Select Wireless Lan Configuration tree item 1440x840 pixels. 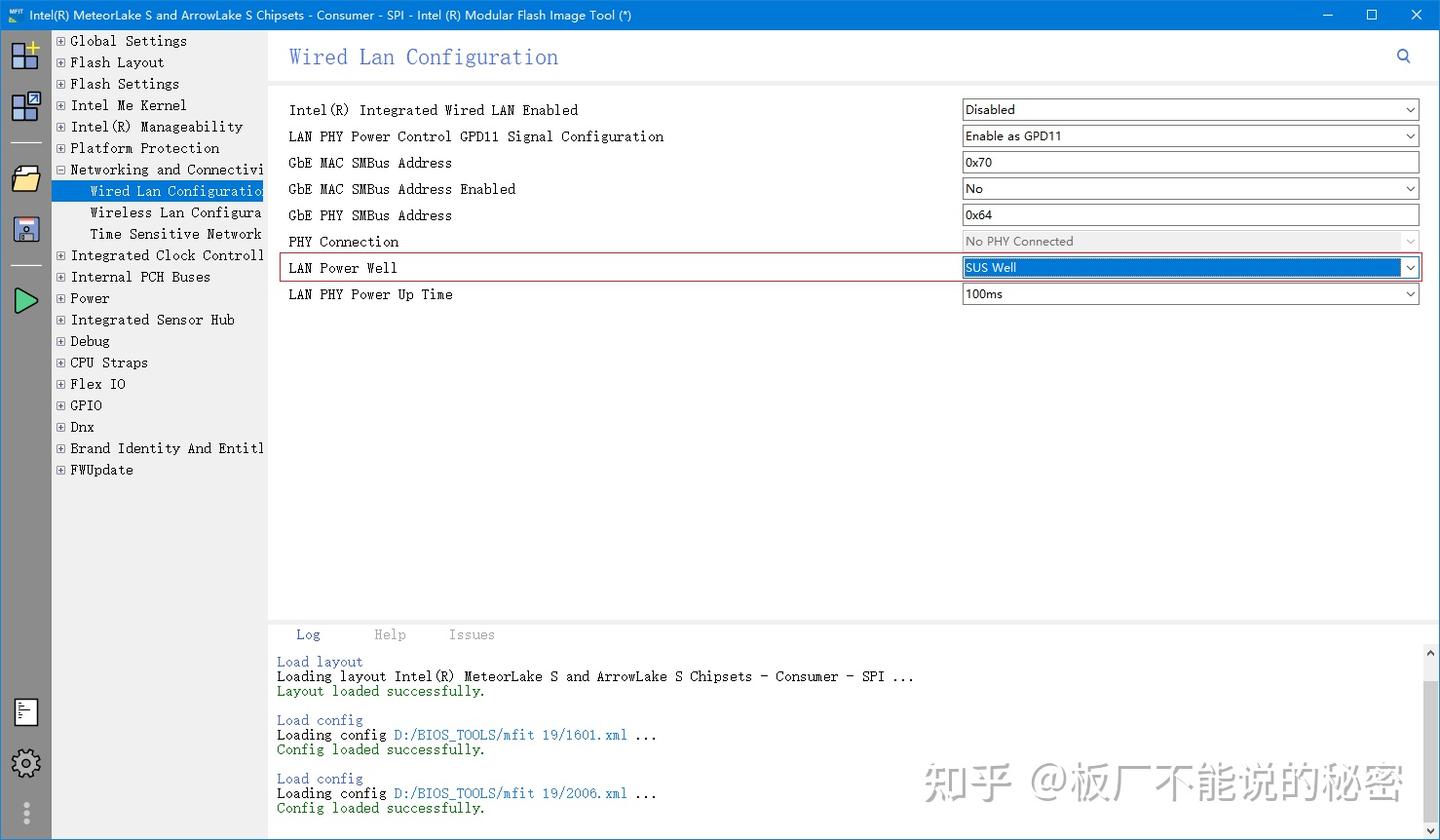click(x=176, y=212)
